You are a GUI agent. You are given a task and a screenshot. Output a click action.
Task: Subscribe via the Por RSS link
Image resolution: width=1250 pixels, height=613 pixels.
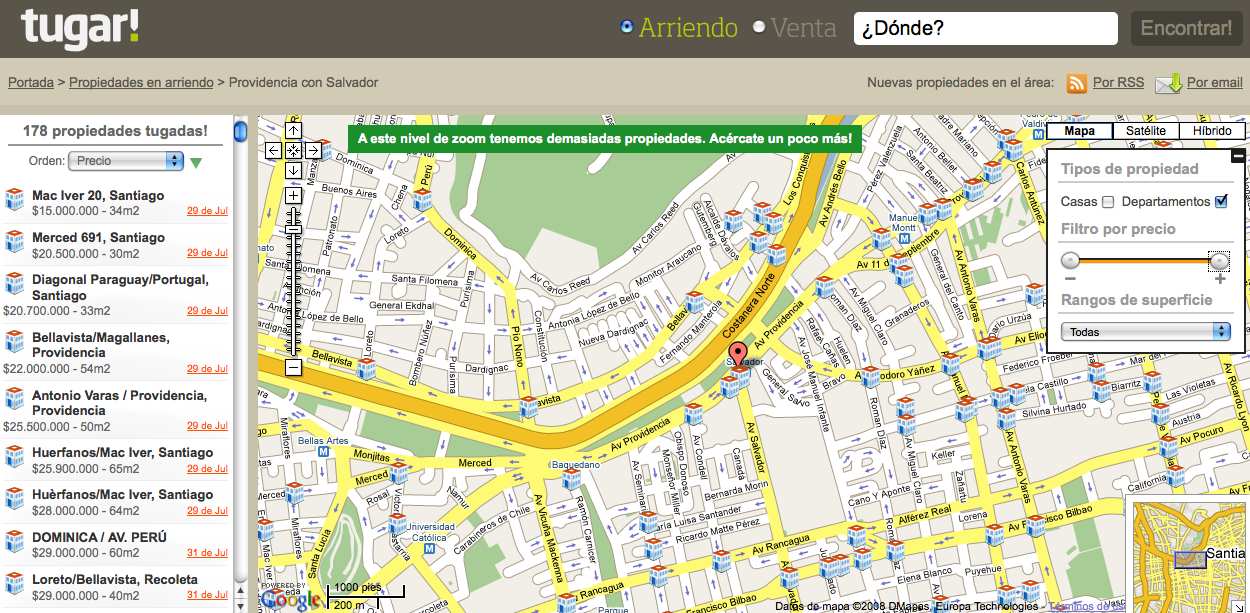point(1118,82)
